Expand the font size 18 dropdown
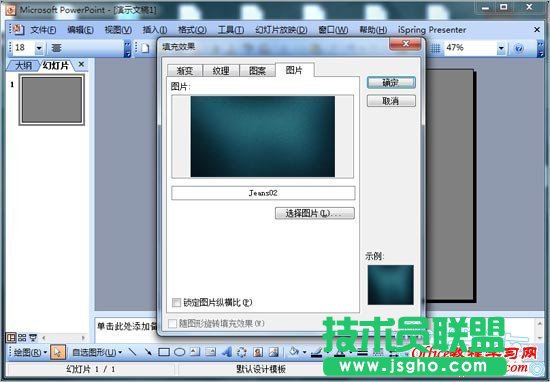This screenshot has width=550, height=382. coord(39,48)
